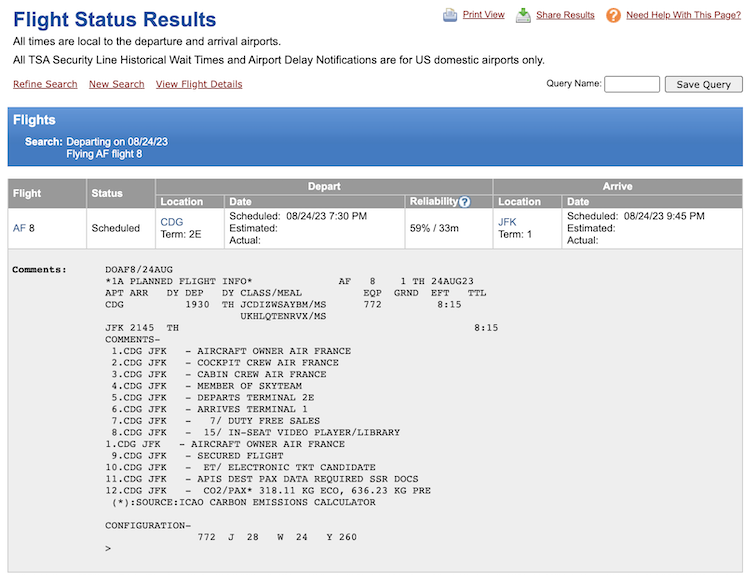Click the Reliability column header text
Image resolution: width=750 pixels, height=581 pixels.
coord(433,202)
